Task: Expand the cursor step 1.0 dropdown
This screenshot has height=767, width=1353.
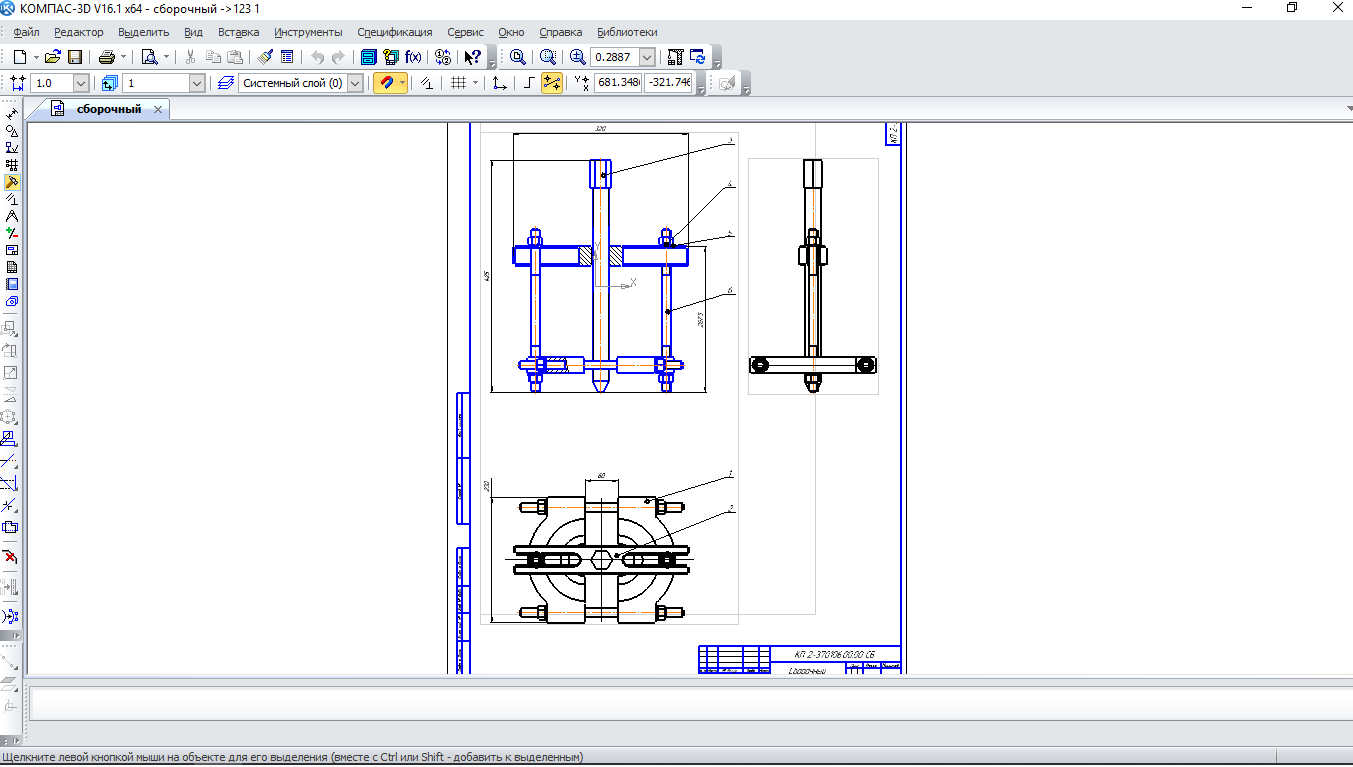Action: (x=81, y=83)
